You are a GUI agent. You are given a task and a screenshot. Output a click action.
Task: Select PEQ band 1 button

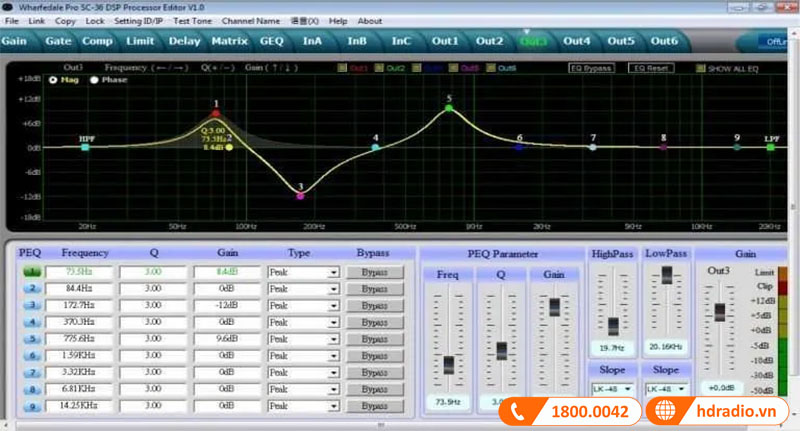click(x=31, y=272)
